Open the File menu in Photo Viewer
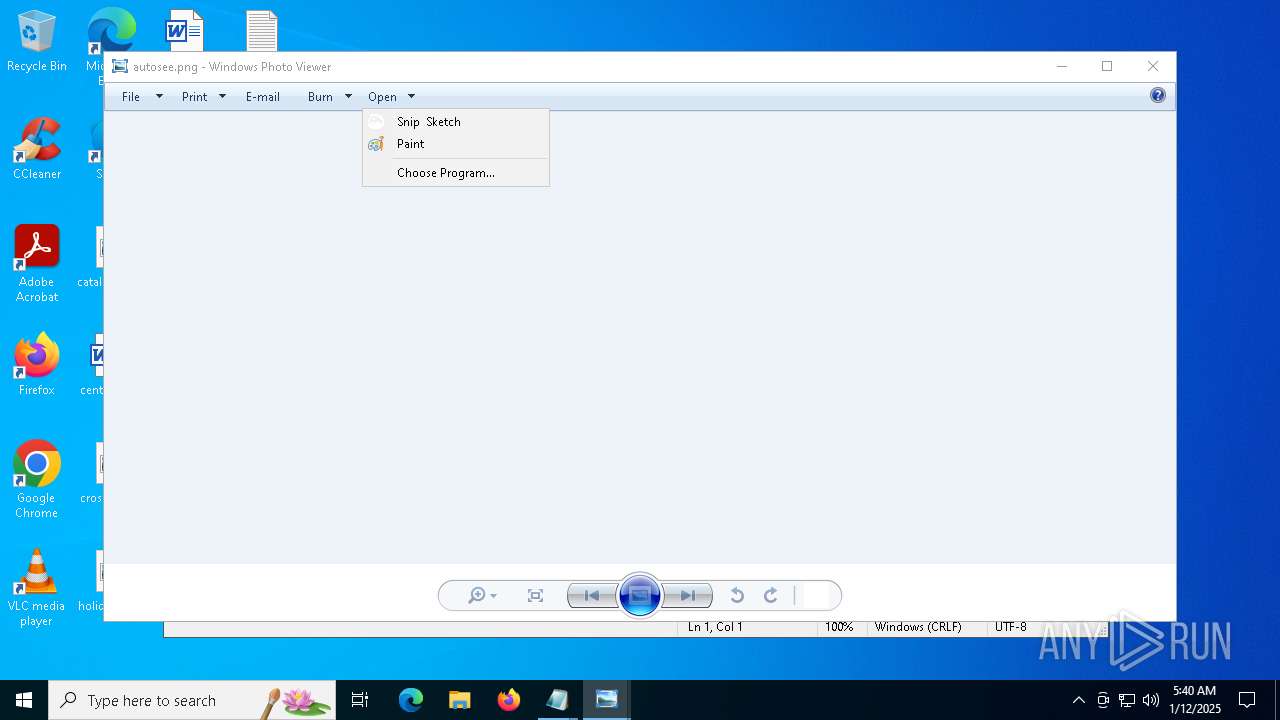The width and height of the screenshot is (1280, 720). point(131,97)
